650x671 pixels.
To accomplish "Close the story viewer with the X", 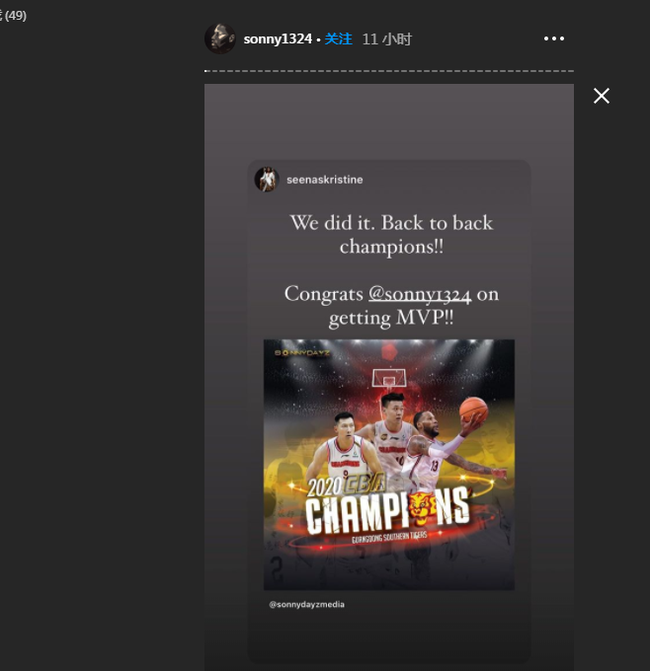I will click(601, 96).
